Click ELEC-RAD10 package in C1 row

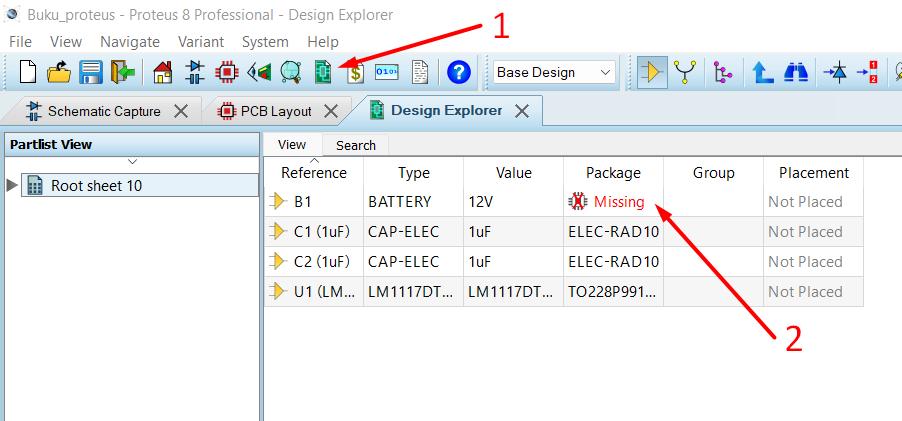613,232
